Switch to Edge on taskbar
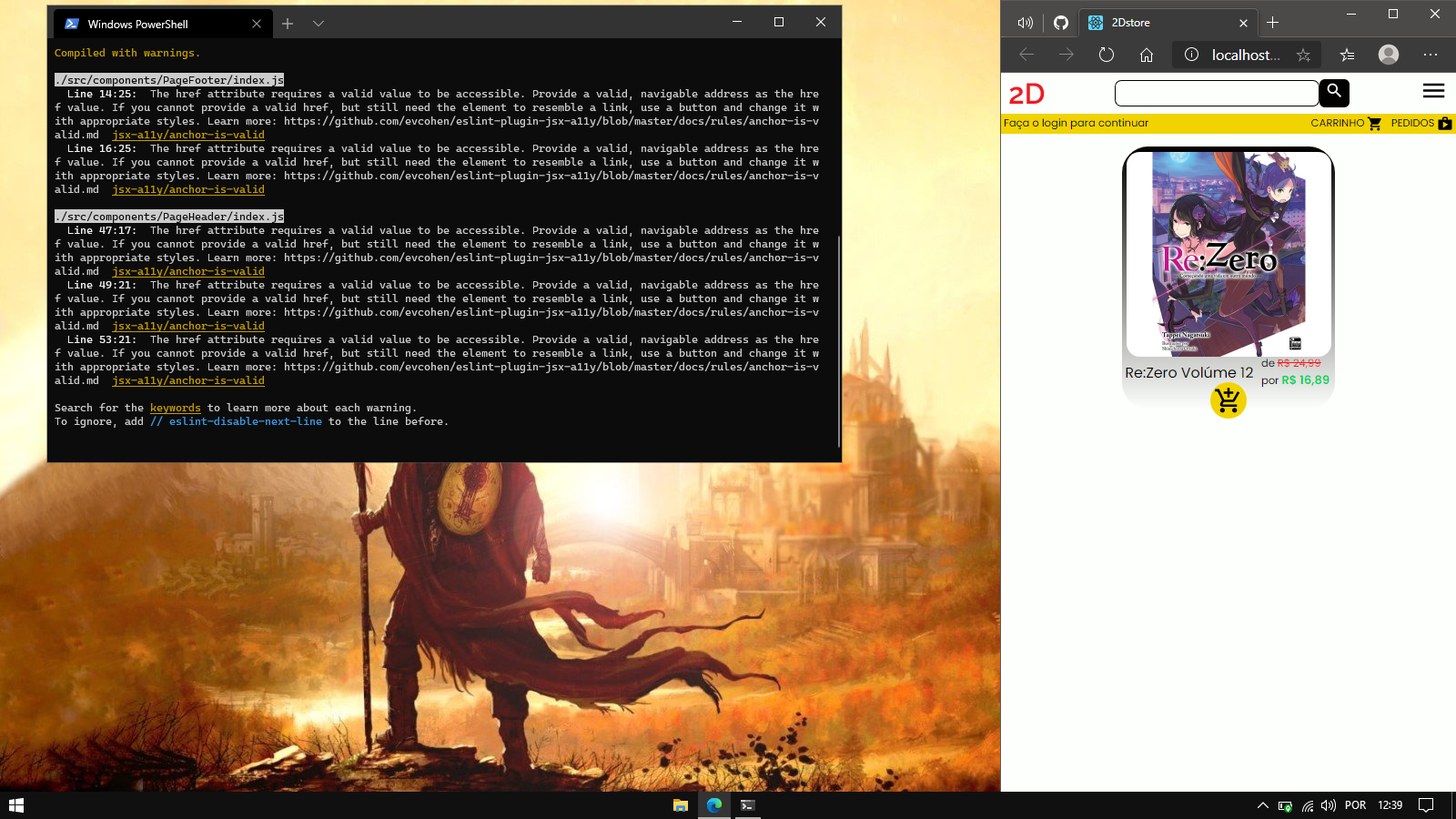This screenshot has height=819, width=1456. pyautogui.click(x=714, y=805)
